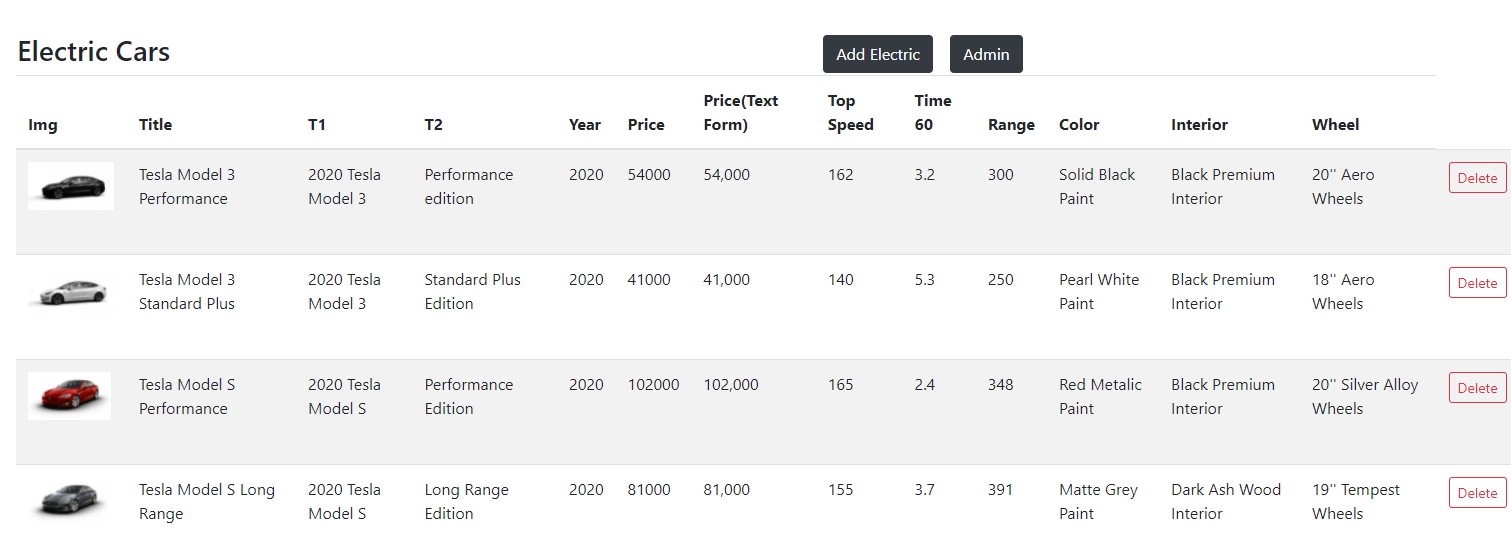This screenshot has height=555, width=1511.
Task: Click the Time 60 value 3.2
Action: [925, 174]
